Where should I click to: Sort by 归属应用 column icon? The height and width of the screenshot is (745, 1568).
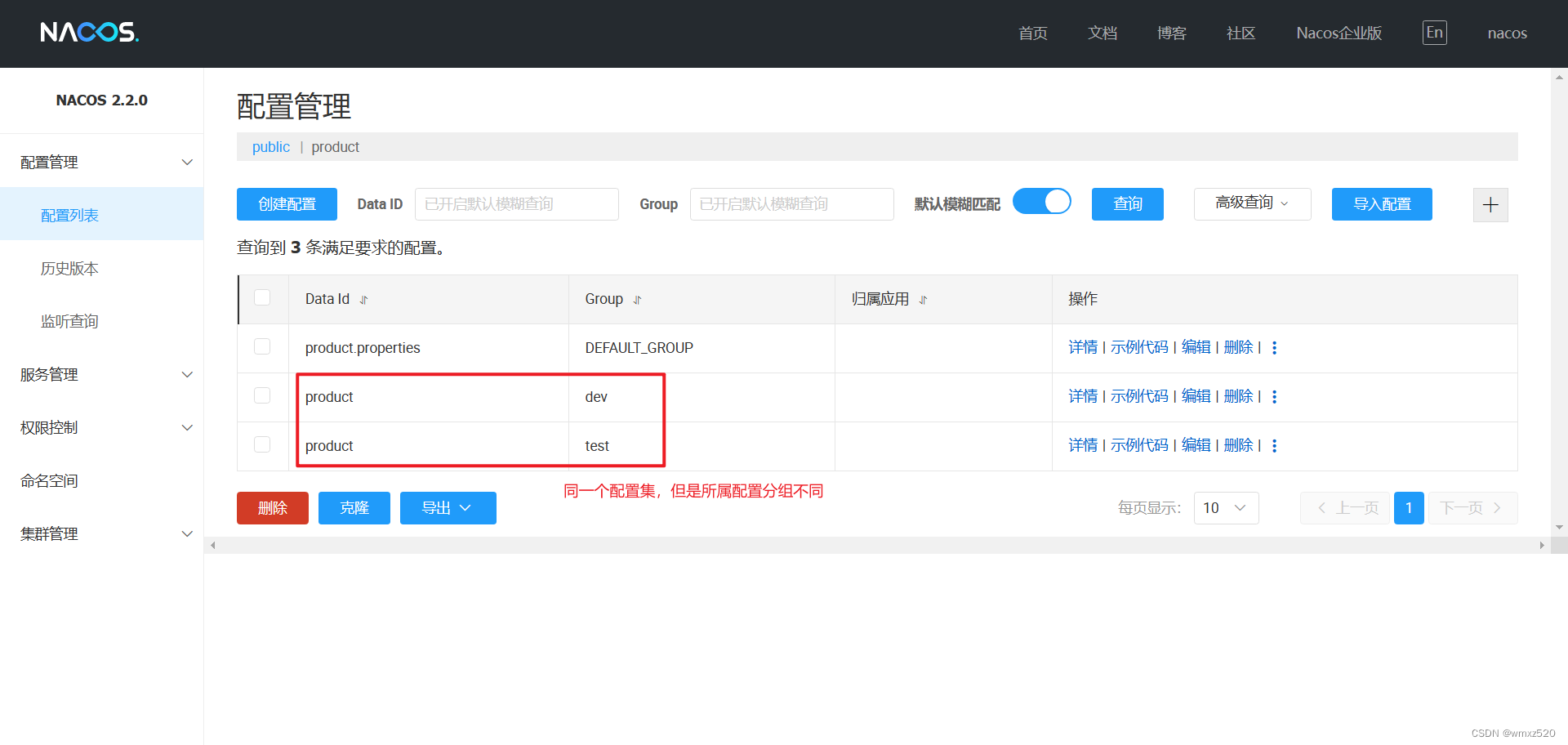tap(923, 300)
